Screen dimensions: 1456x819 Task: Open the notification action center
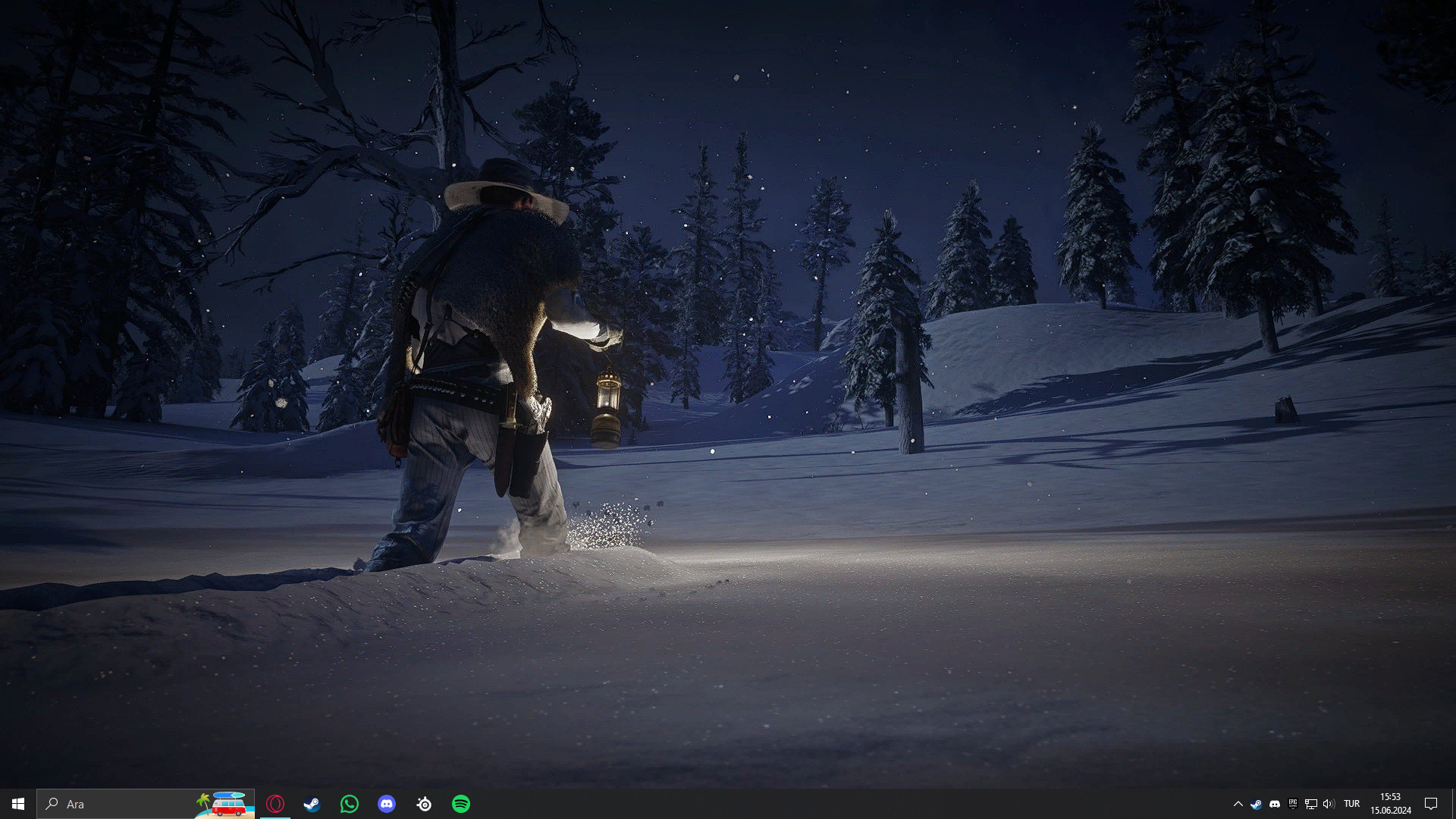(1431, 804)
